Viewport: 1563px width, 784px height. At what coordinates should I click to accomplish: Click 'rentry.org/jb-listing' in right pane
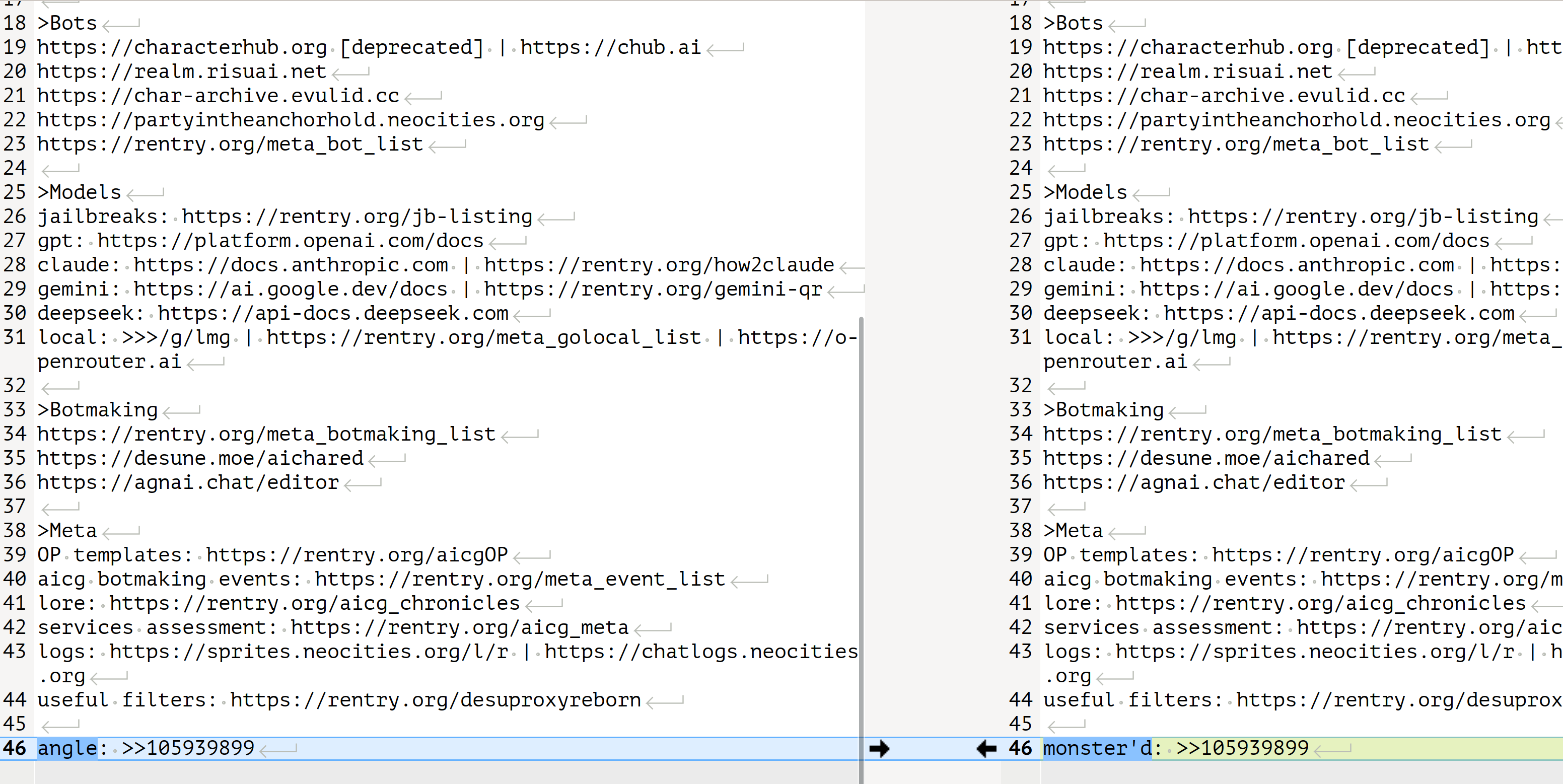[x=1411, y=217]
